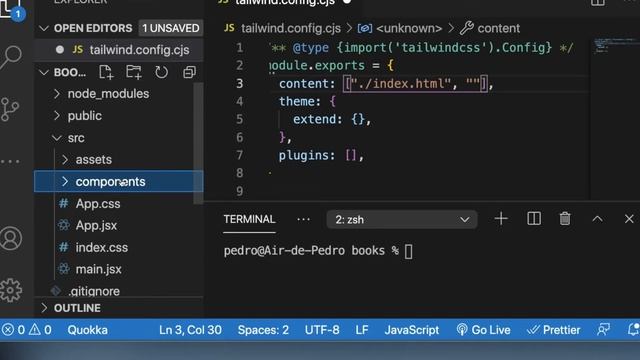
Task: Click Prettier status bar item
Action: (x=553, y=330)
